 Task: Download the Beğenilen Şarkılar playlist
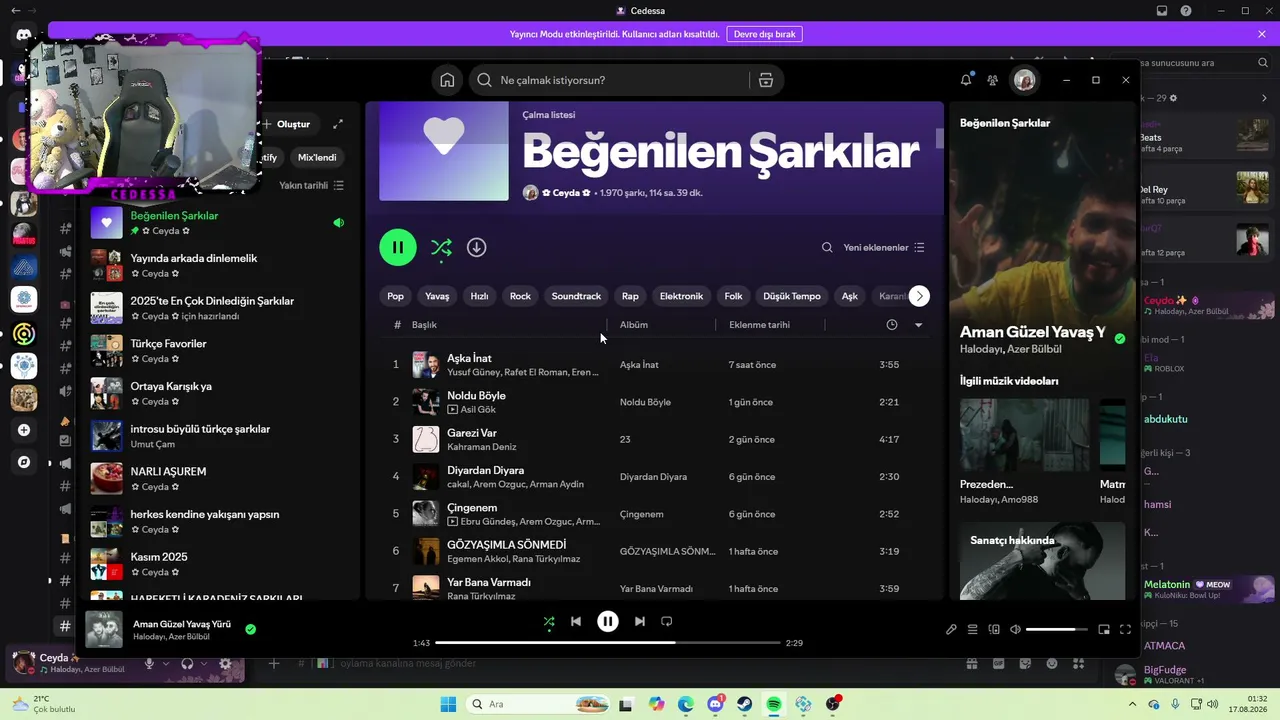point(477,247)
